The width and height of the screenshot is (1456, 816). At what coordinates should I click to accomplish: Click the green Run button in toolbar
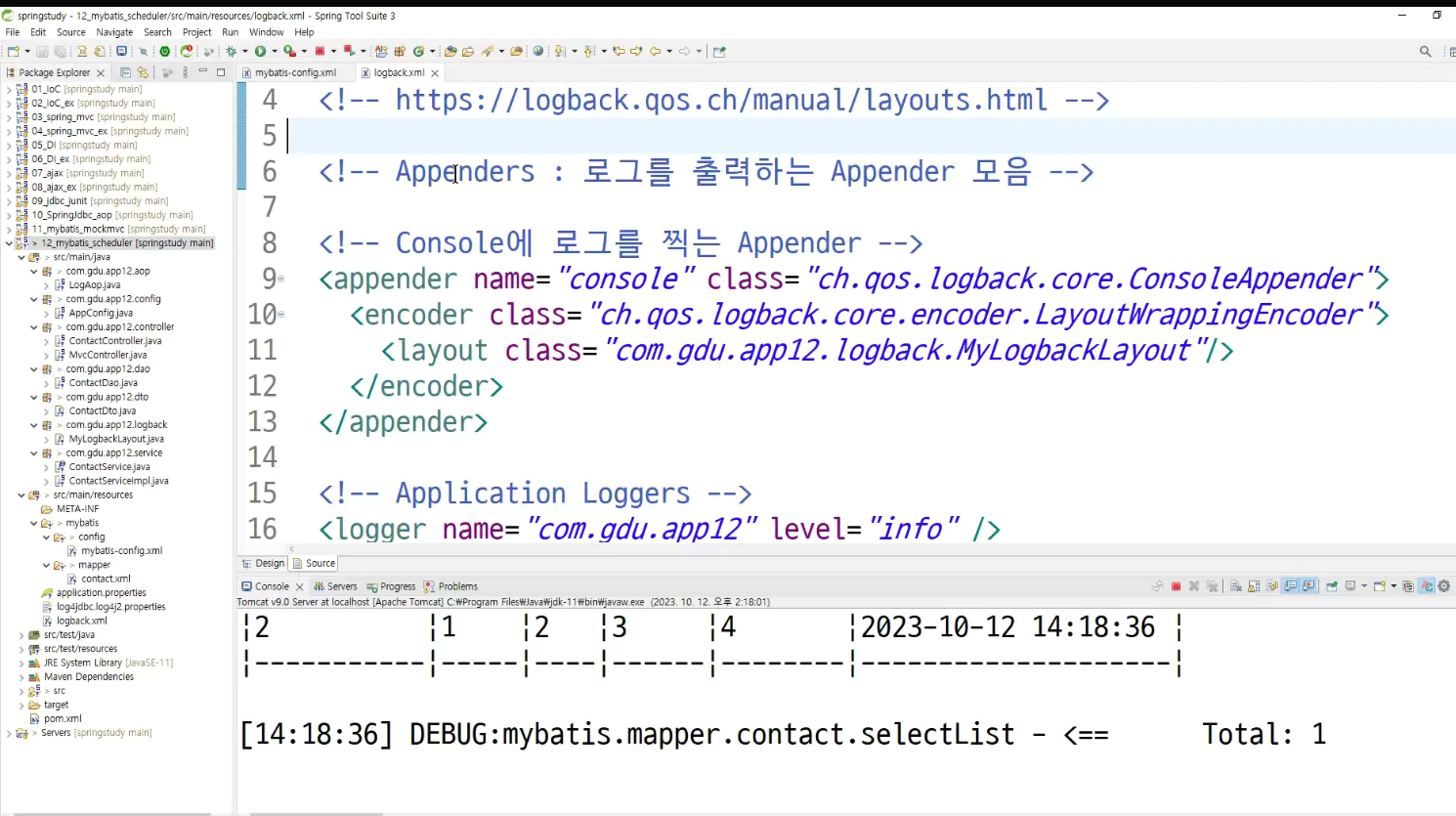(260, 51)
